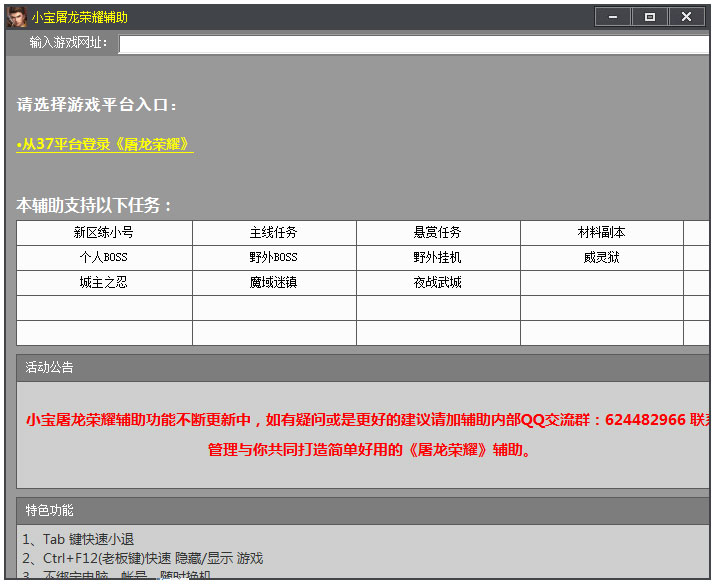The image size is (715, 585).
Task: Click the game URL input field
Action: (x=413, y=44)
